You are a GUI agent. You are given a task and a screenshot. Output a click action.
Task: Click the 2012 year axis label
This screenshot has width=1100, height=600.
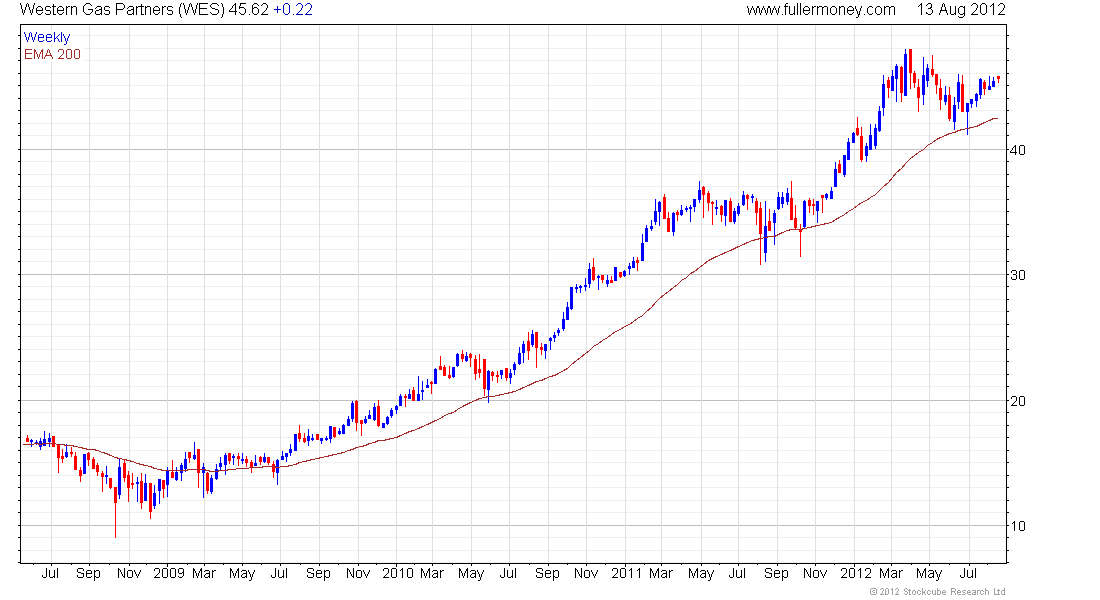point(856,573)
